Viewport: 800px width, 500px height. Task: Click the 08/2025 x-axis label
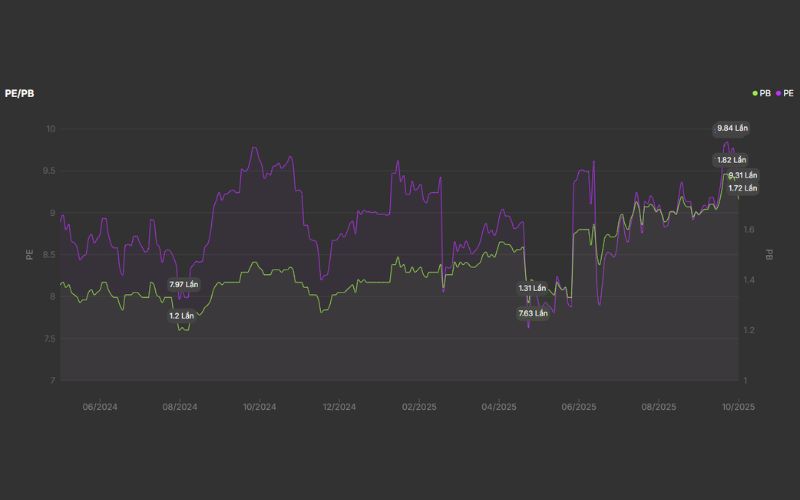click(x=658, y=407)
